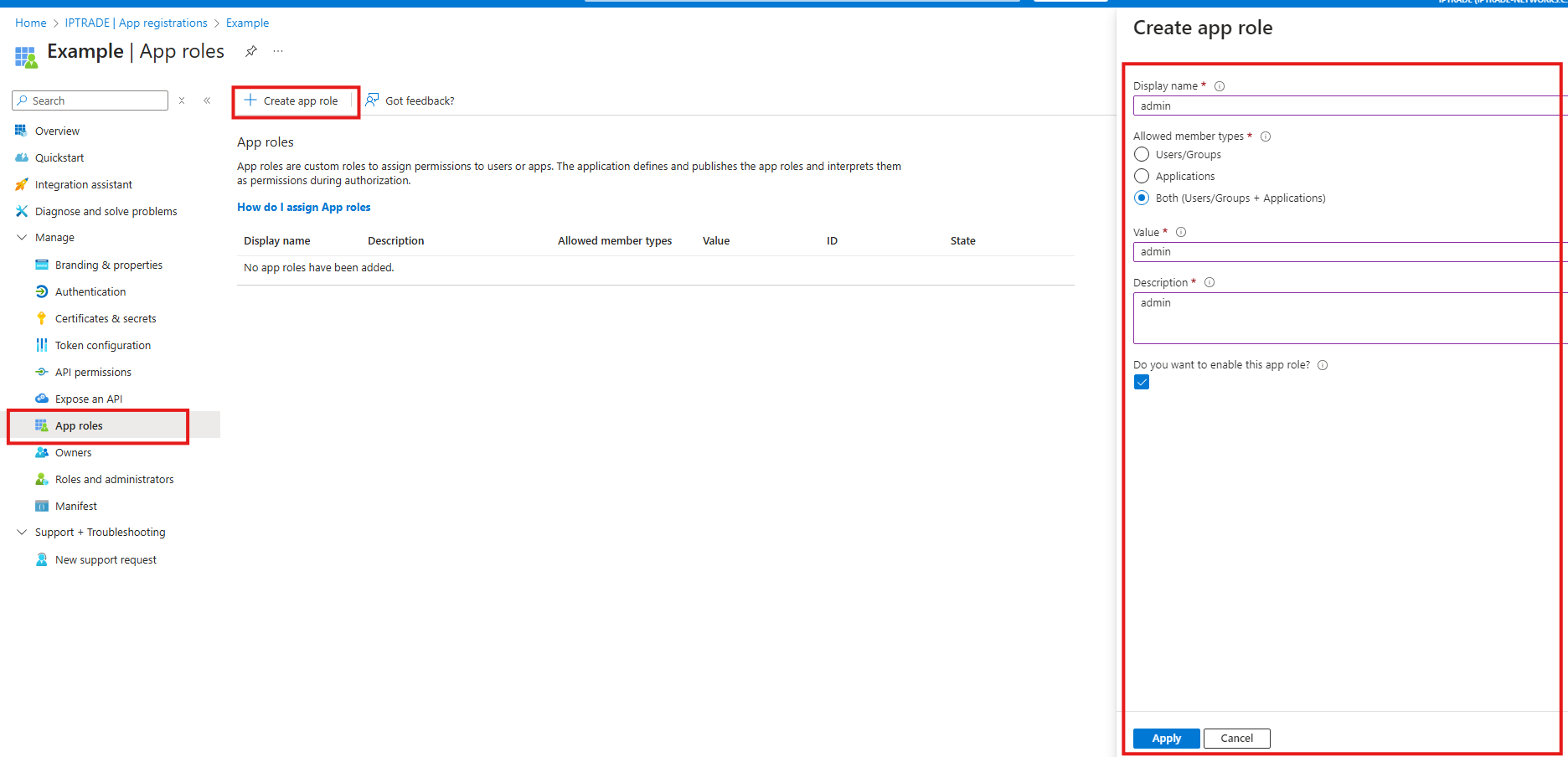This screenshot has width=1568, height=757.
Task: Select App roles in sidebar
Action: (79, 425)
